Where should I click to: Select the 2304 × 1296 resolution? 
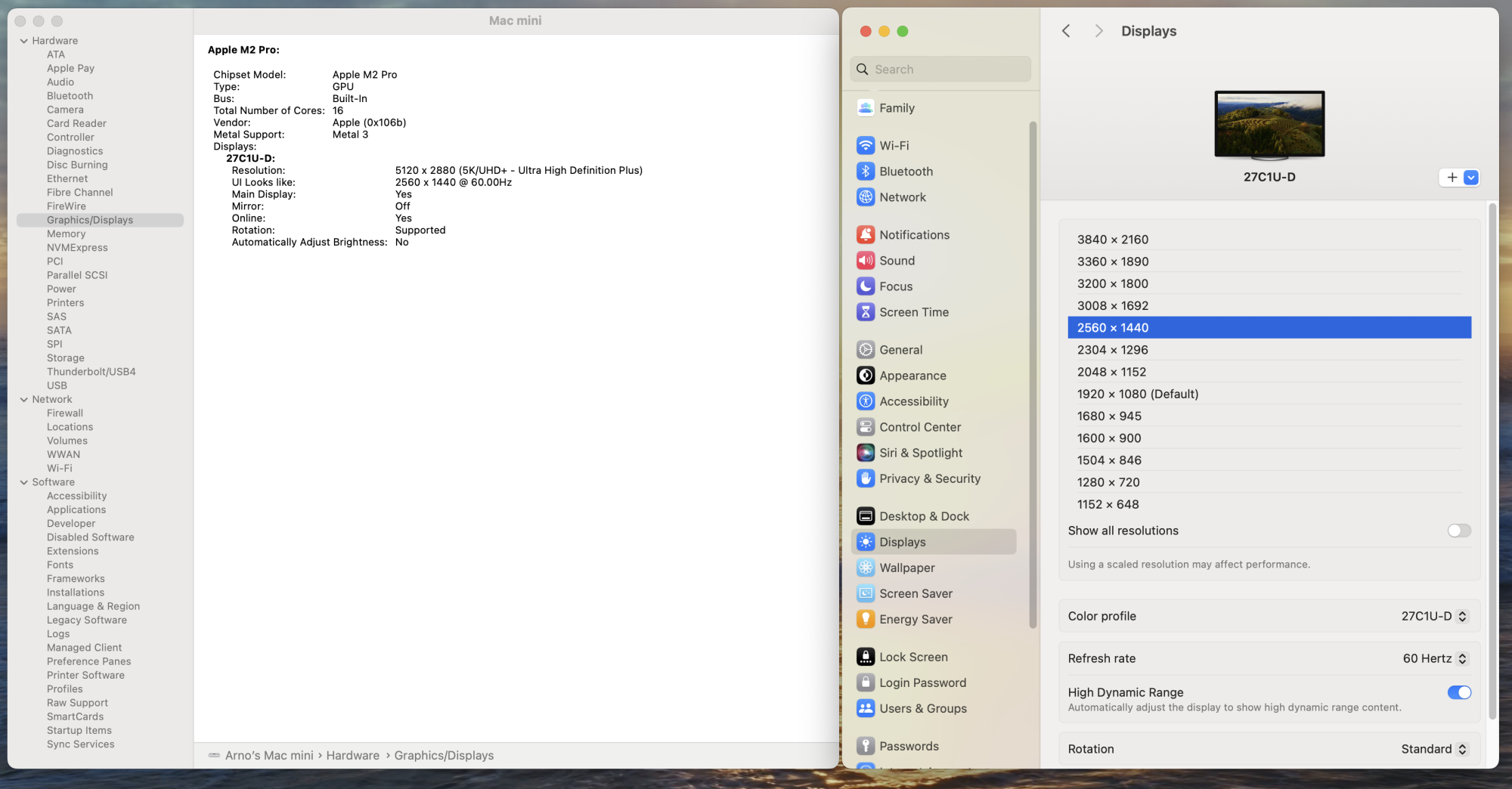tap(1269, 350)
